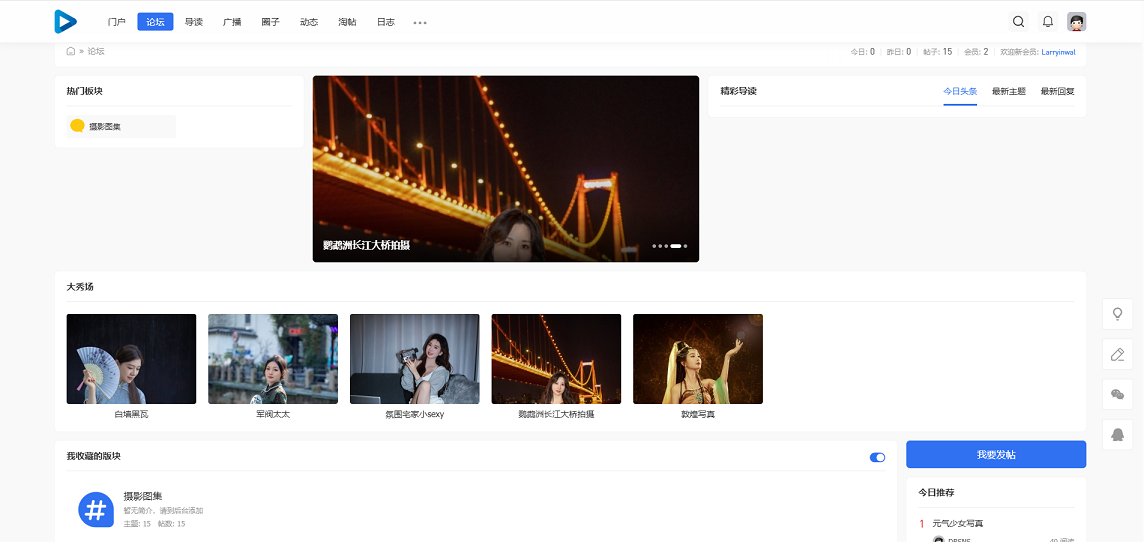Click the carousel pagination dots
The image size is (1144, 542).
pos(670,245)
